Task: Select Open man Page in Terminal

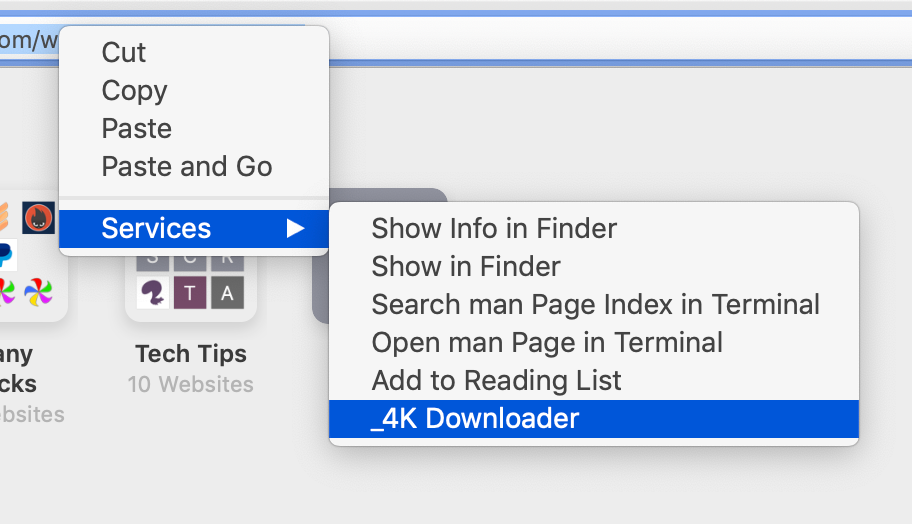Action: (x=594, y=343)
